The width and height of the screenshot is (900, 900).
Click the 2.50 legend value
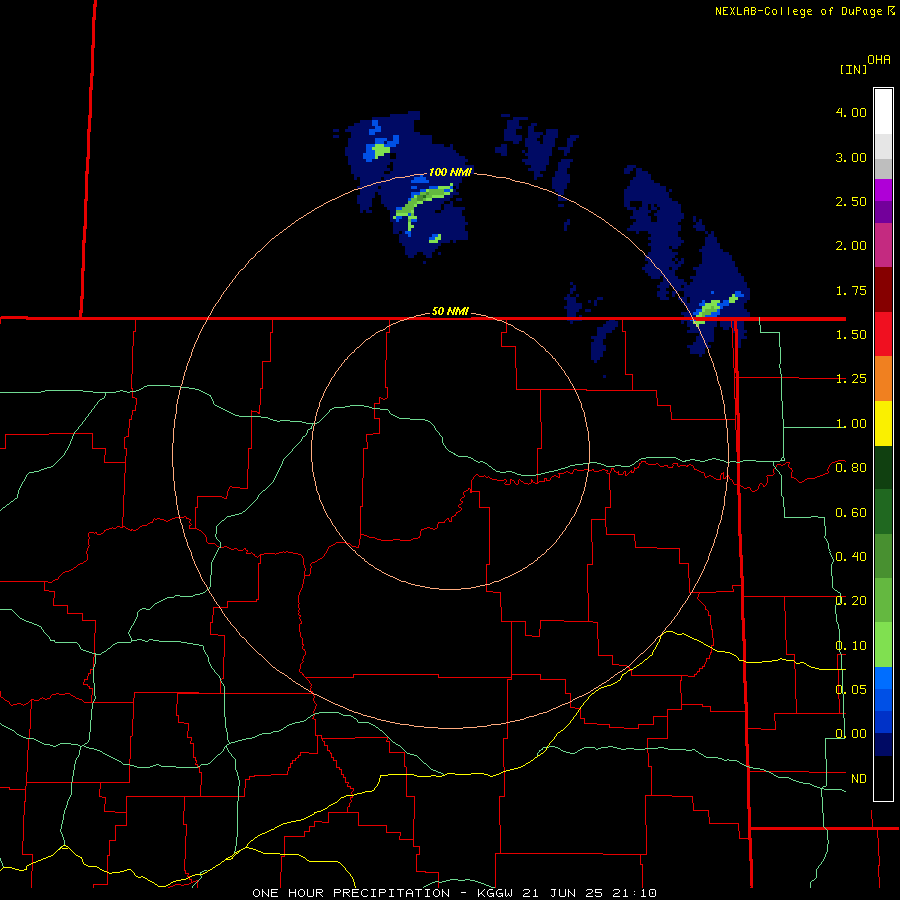pos(851,201)
